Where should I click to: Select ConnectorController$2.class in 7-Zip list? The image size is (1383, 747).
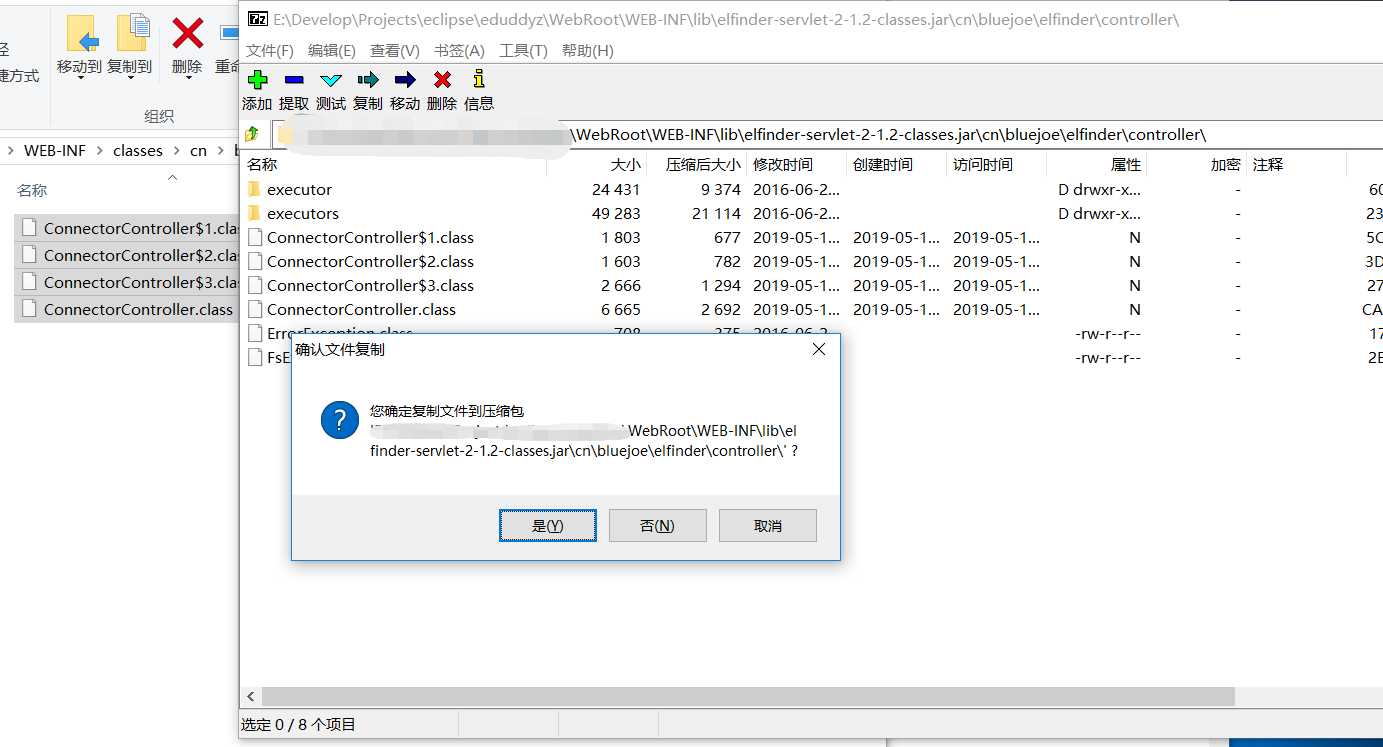[812, 261]
